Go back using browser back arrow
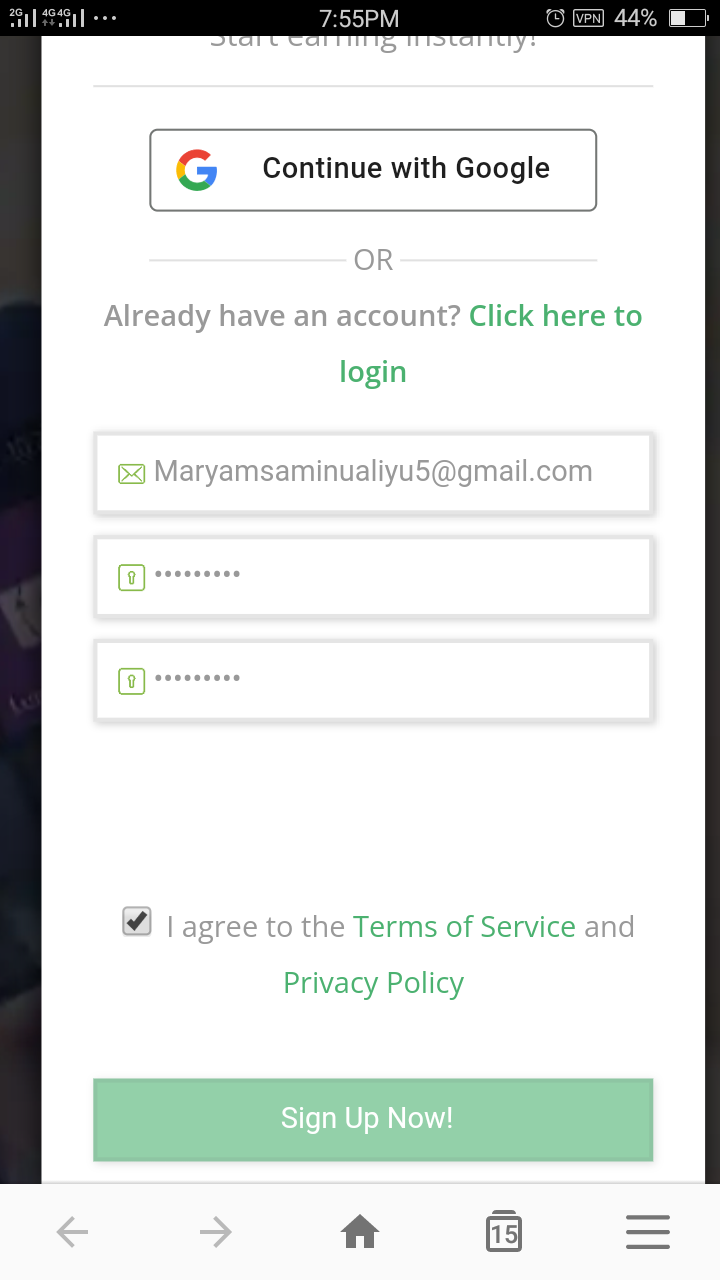 72,1232
